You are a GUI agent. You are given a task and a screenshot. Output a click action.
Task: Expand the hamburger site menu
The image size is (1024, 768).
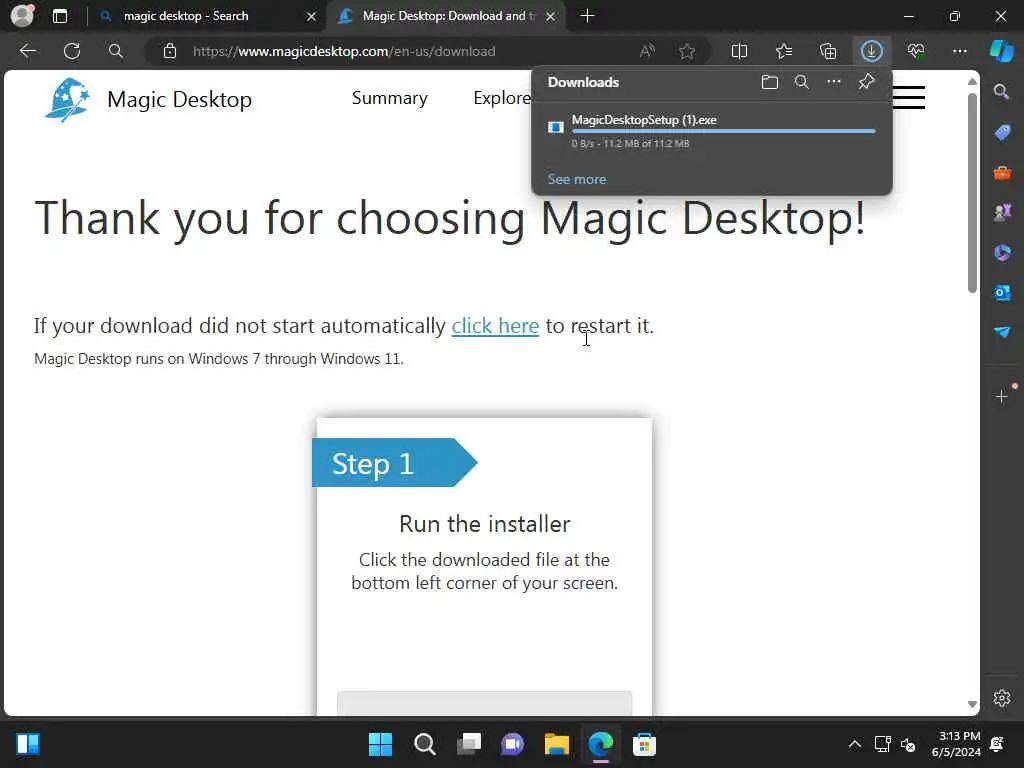(909, 97)
